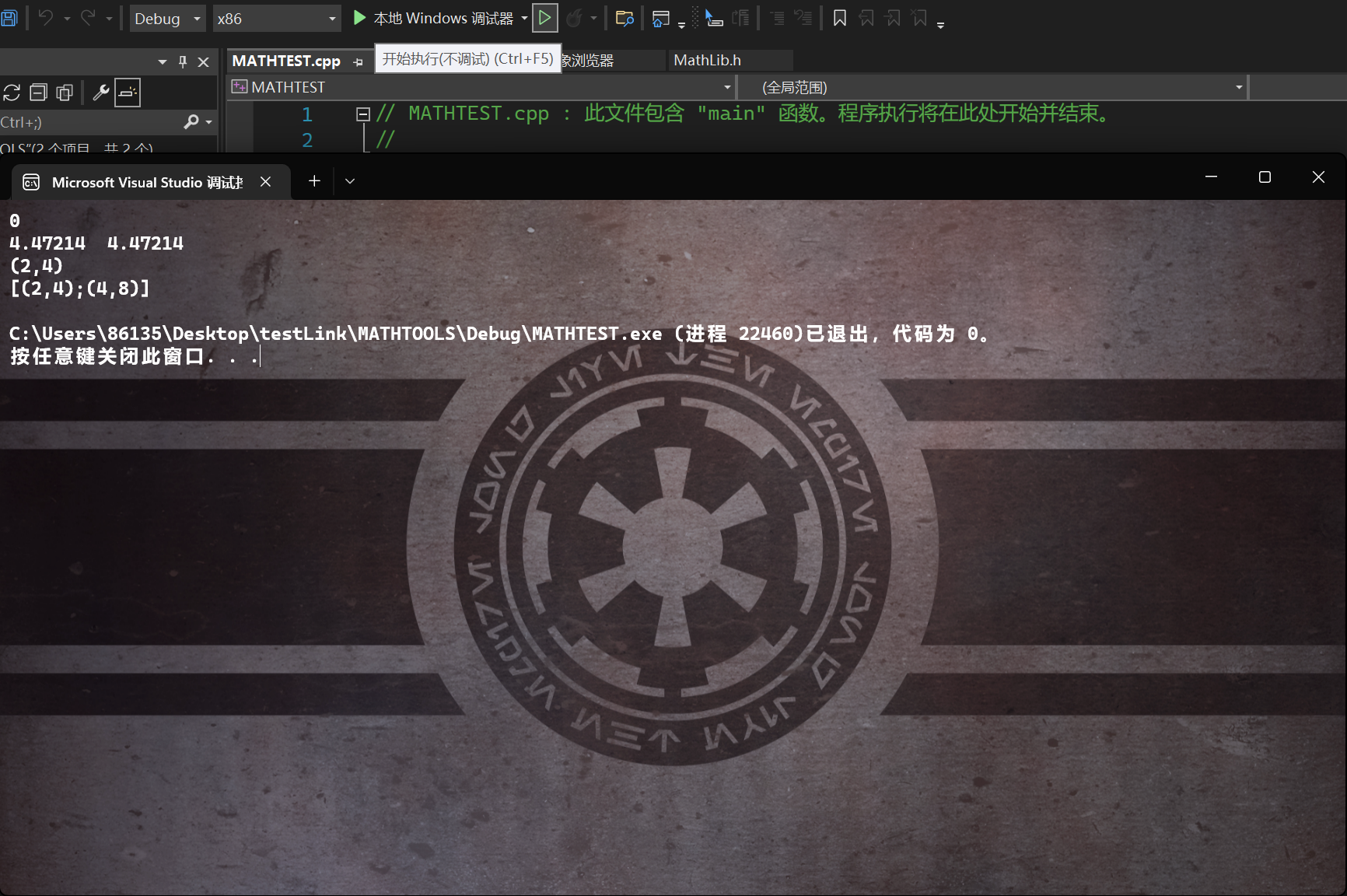Pin the MATHTEST.cpp tab

[358, 61]
